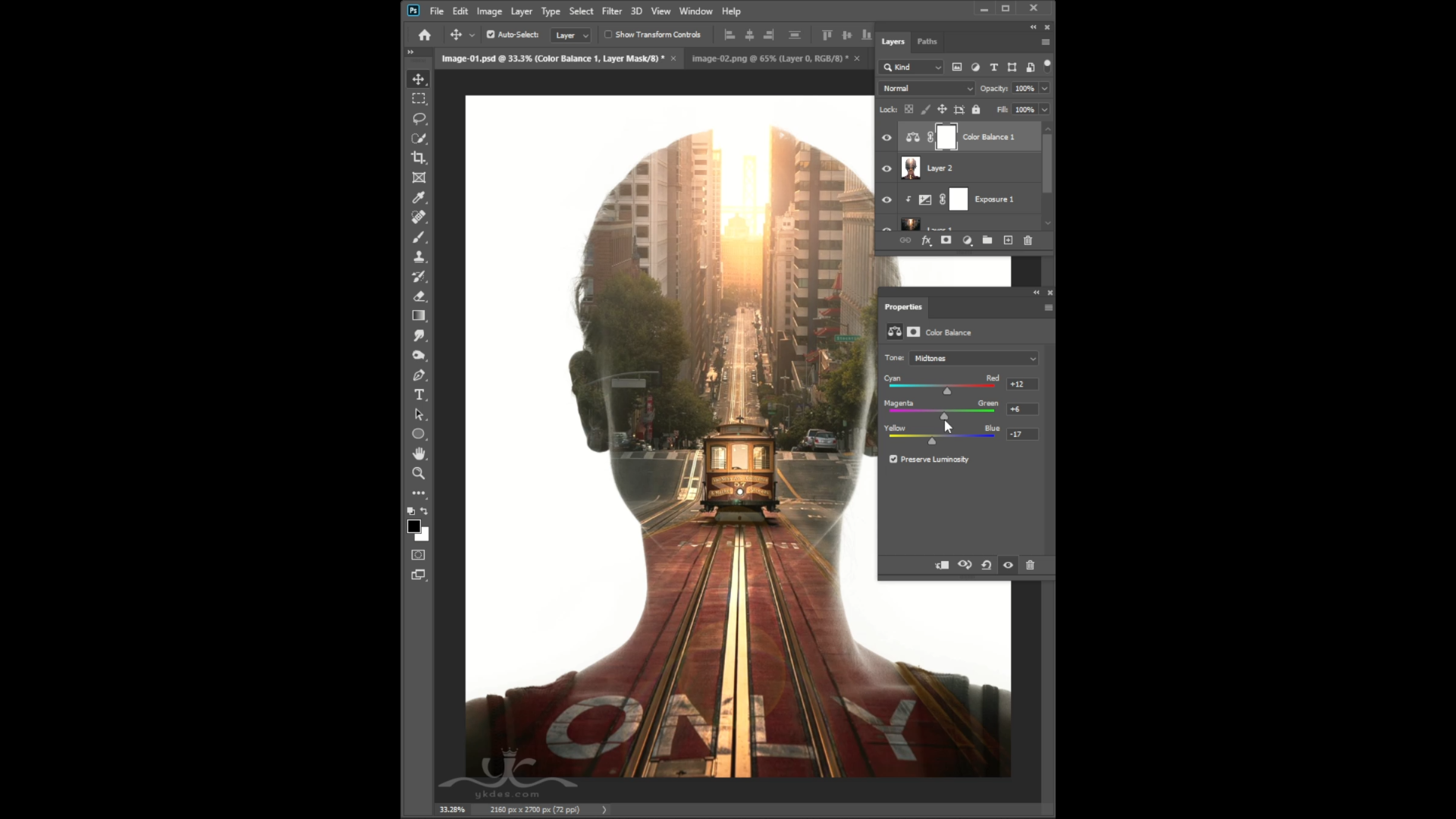Click the Yellow-Blue slider handle

[x=932, y=441]
